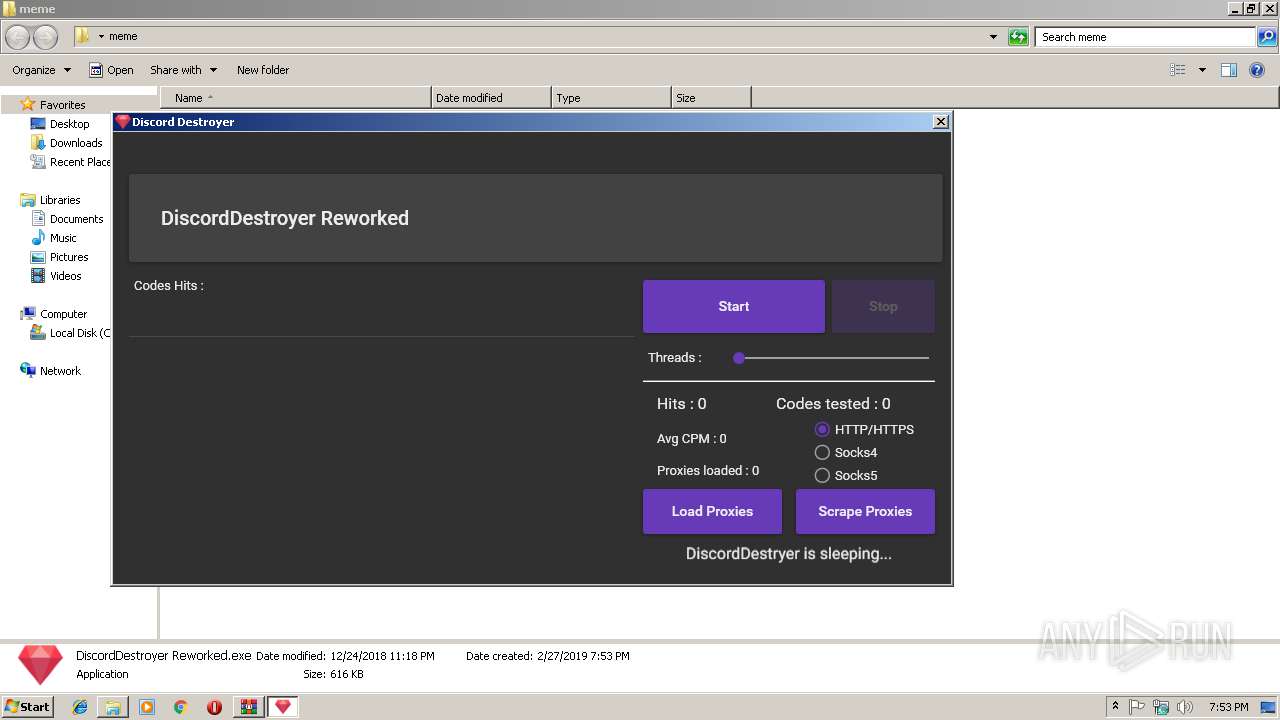Sort by Date modified column
1280x720 pixels.
coord(491,98)
